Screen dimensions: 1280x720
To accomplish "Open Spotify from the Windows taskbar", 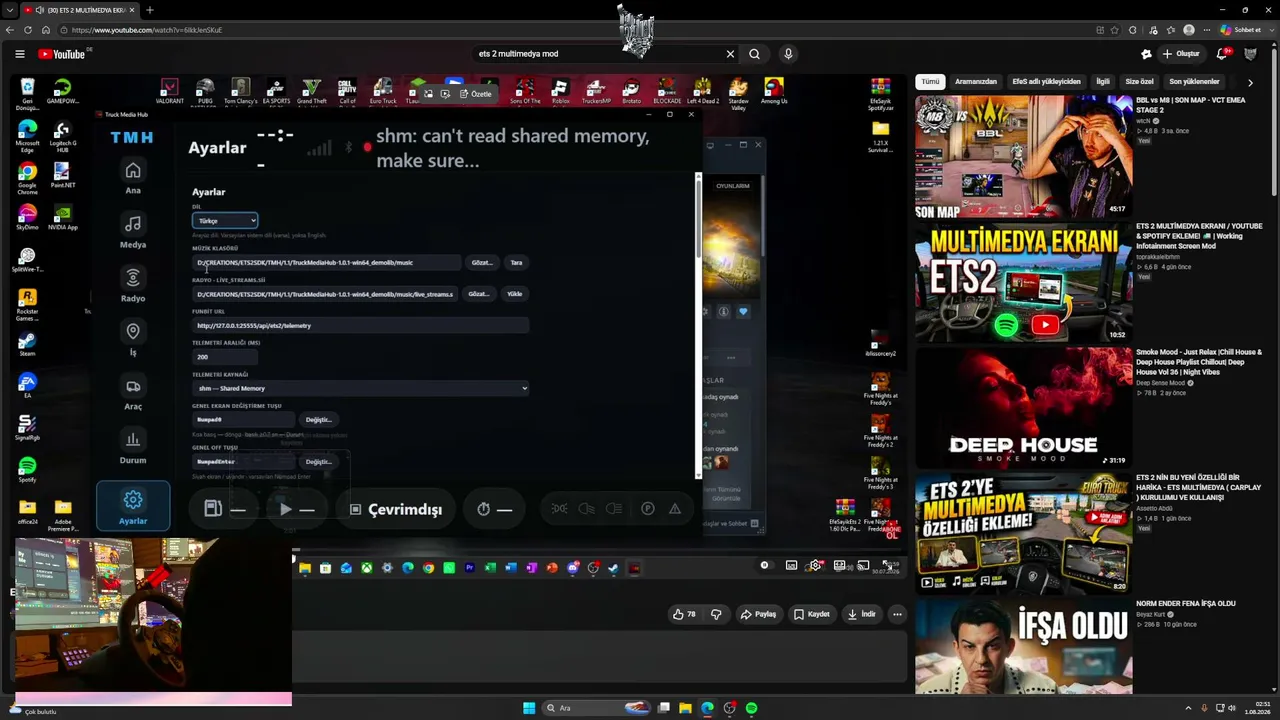I will (x=751, y=708).
